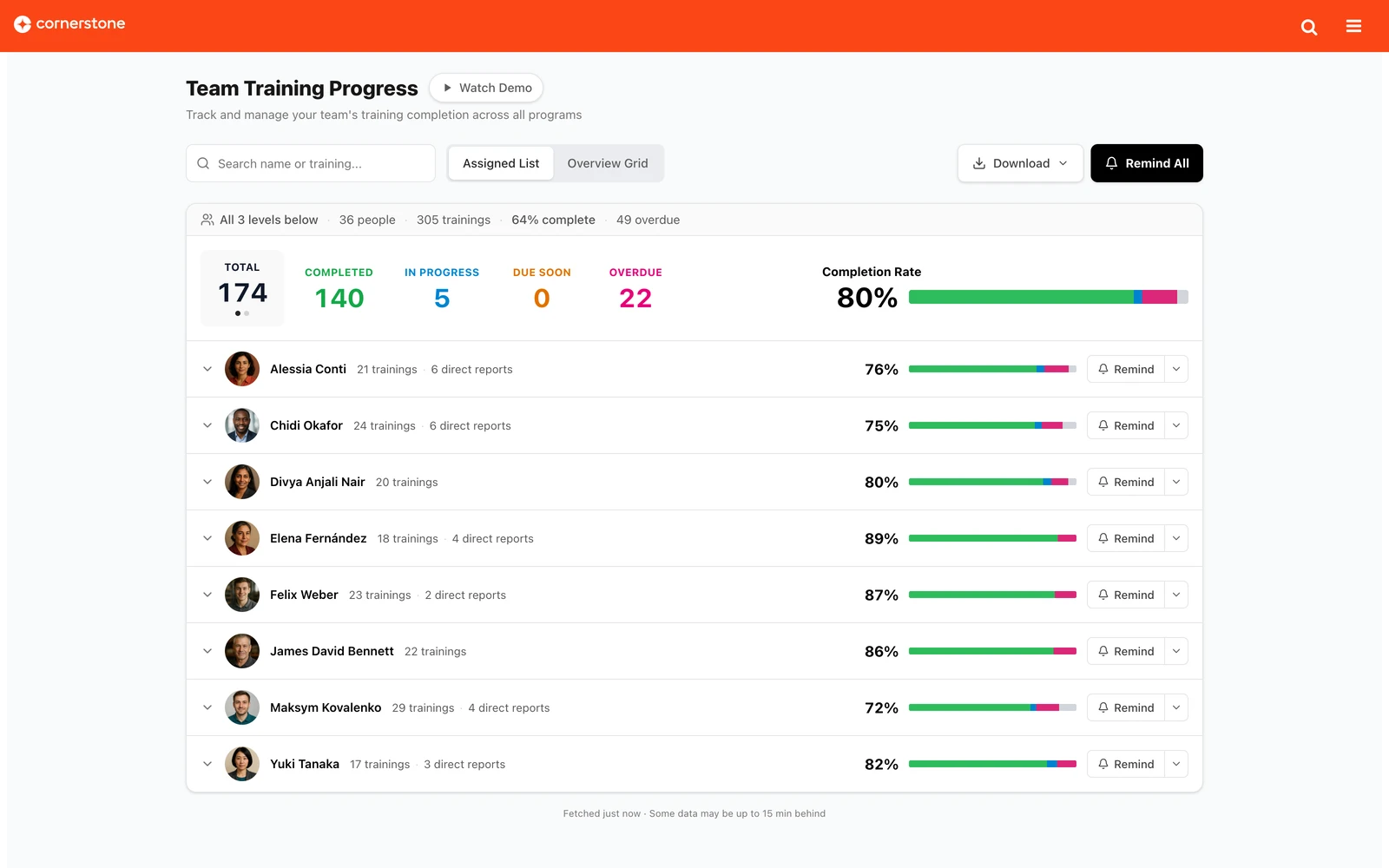Click Yuki Tanaka's avatar photo
Viewport: 1389px width, 868px height.
point(242,764)
